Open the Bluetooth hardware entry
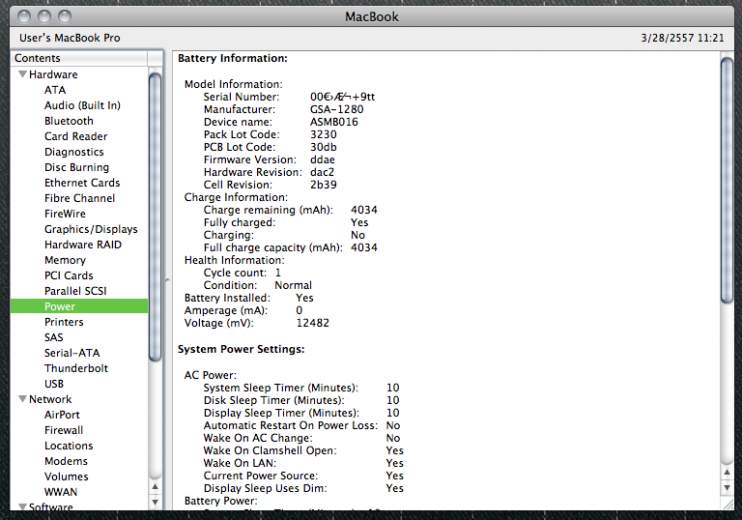This screenshot has width=742, height=520. coord(69,121)
